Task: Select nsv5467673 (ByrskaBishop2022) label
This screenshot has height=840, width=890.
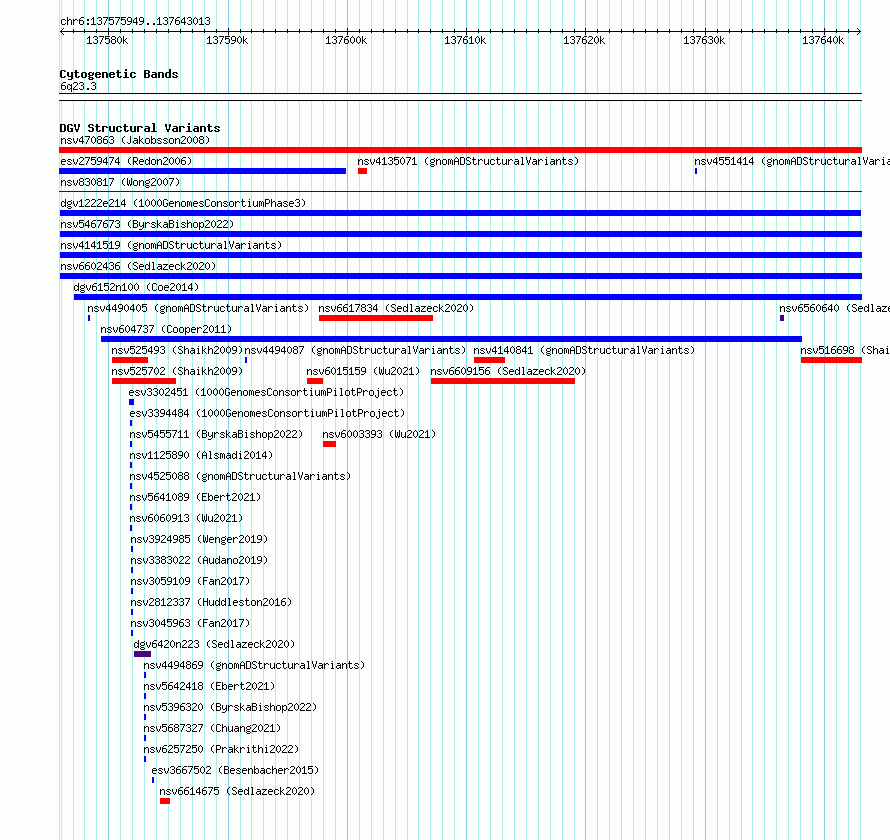Action: (x=147, y=224)
